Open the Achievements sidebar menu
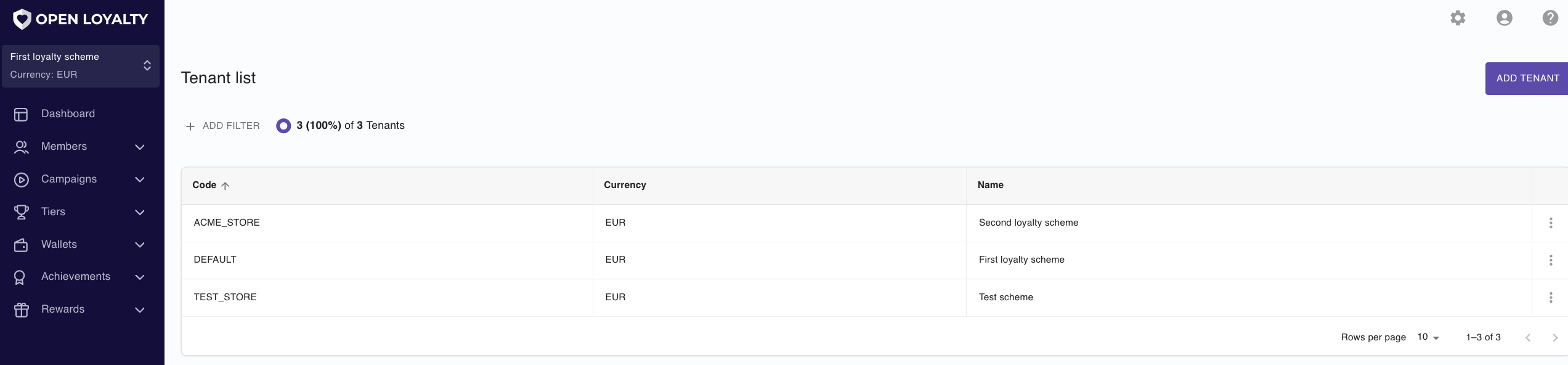The height and width of the screenshot is (365, 1568). tap(80, 277)
